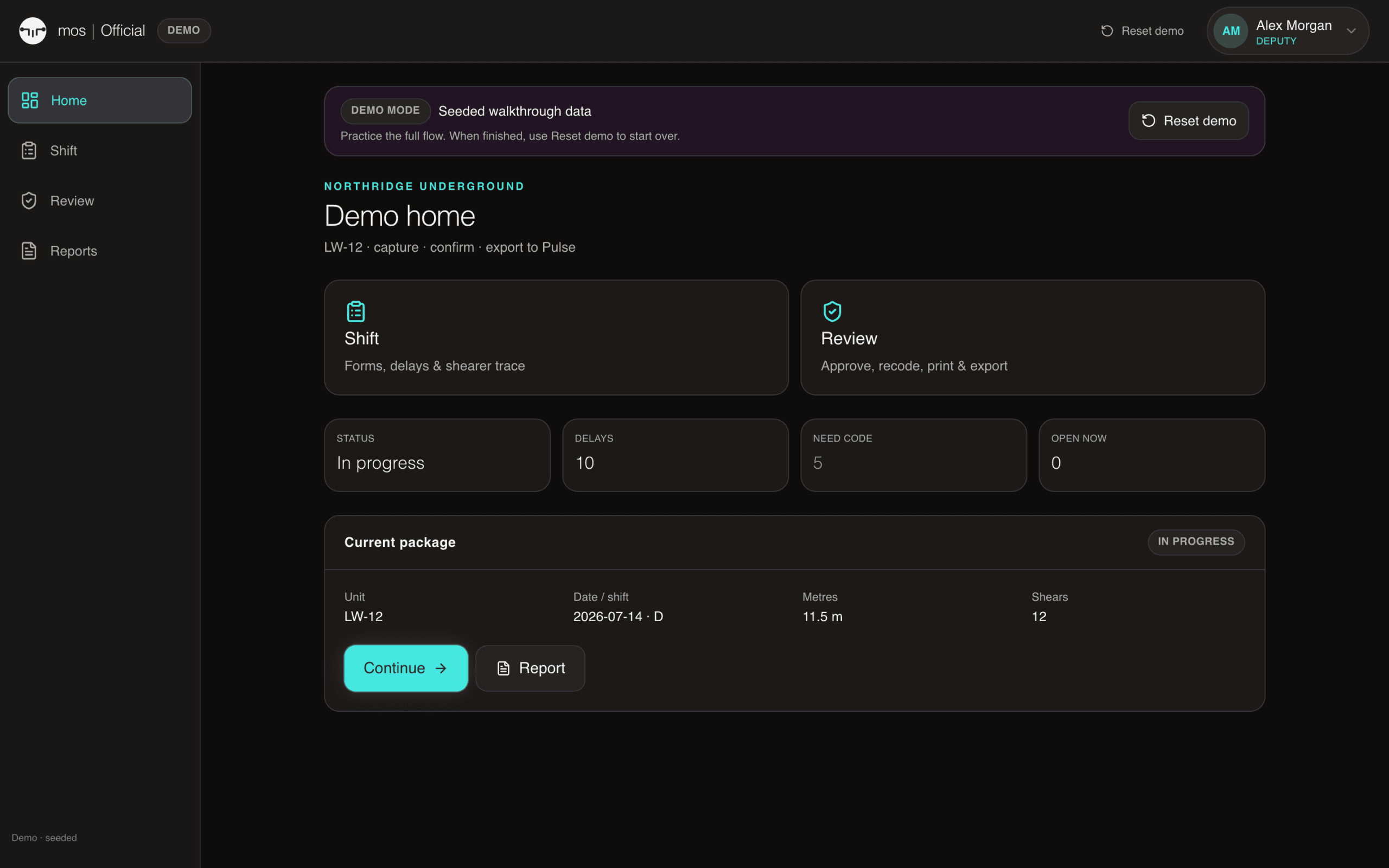Select the Need Code 5 tile

[914, 455]
